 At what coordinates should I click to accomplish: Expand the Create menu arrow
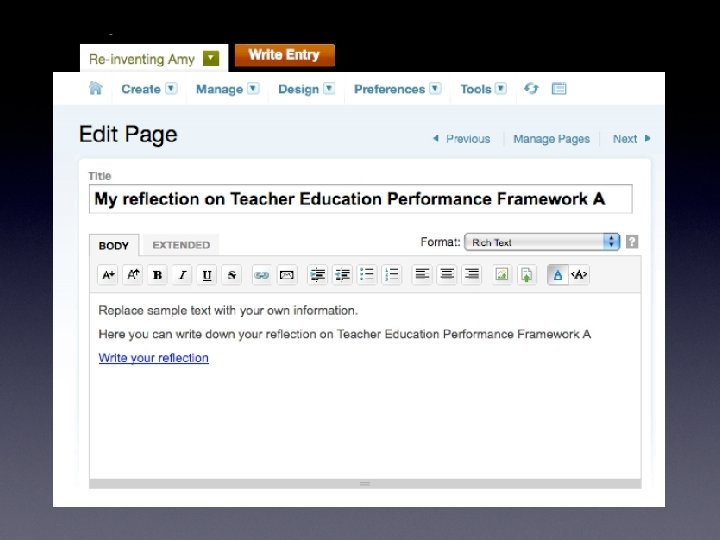click(x=171, y=88)
